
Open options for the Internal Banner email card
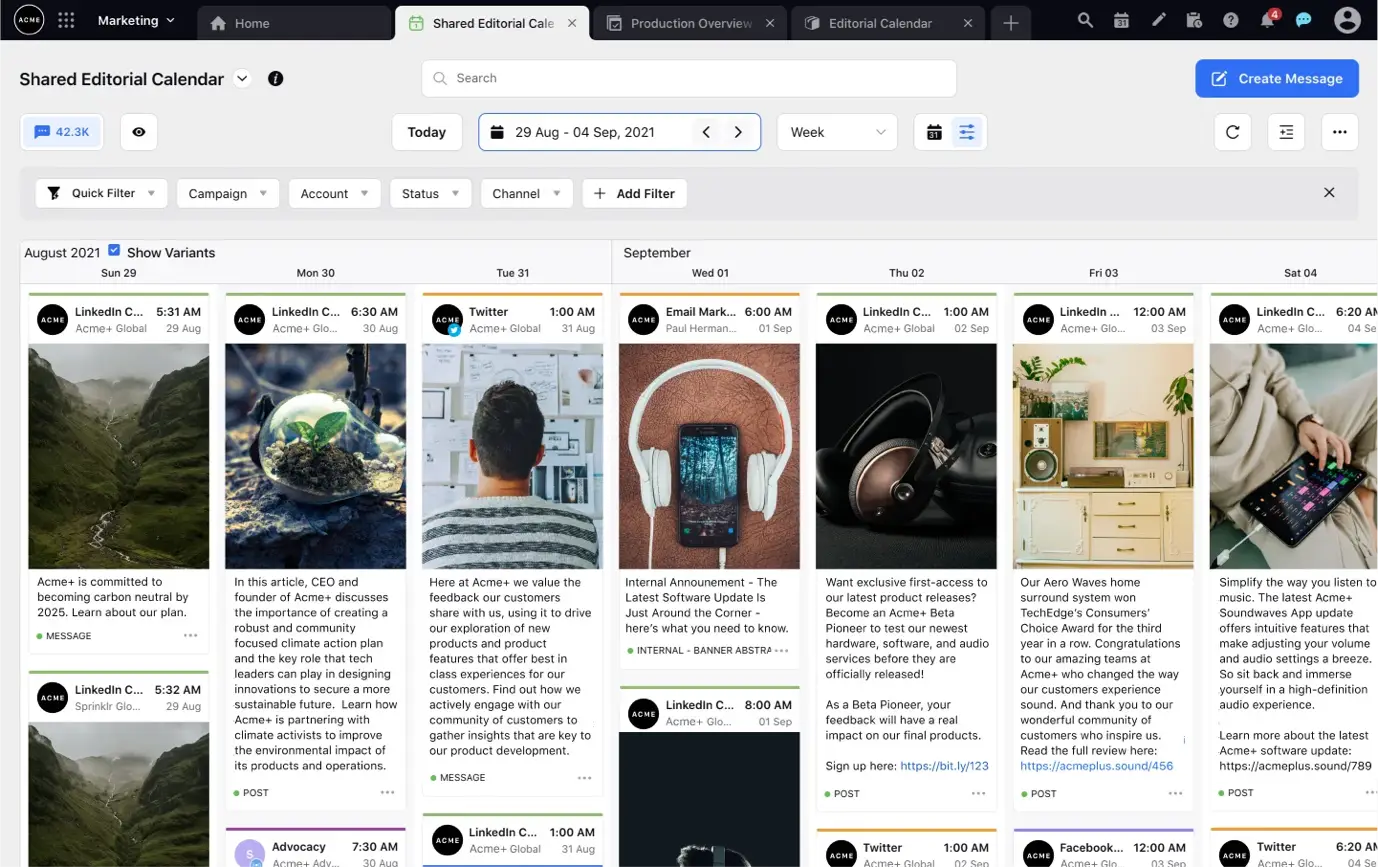(781, 650)
